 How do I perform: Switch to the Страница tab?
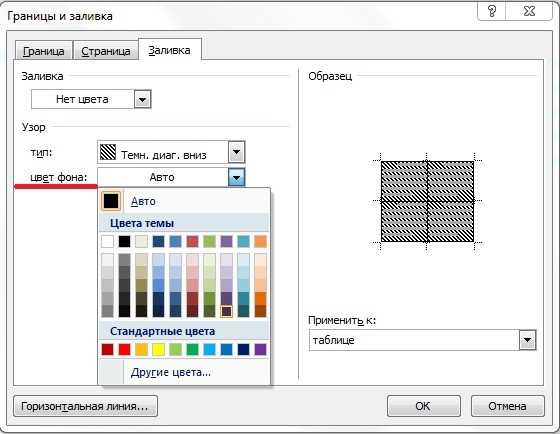[106, 51]
